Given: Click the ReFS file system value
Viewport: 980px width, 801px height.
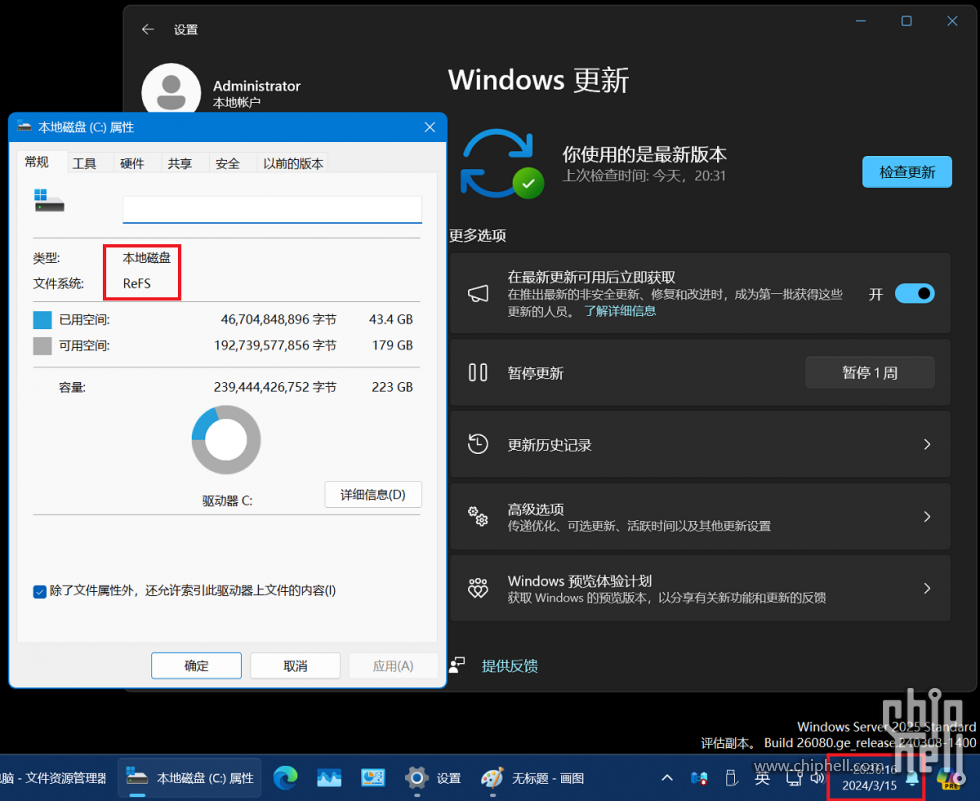Looking at the screenshot, I should (x=137, y=283).
